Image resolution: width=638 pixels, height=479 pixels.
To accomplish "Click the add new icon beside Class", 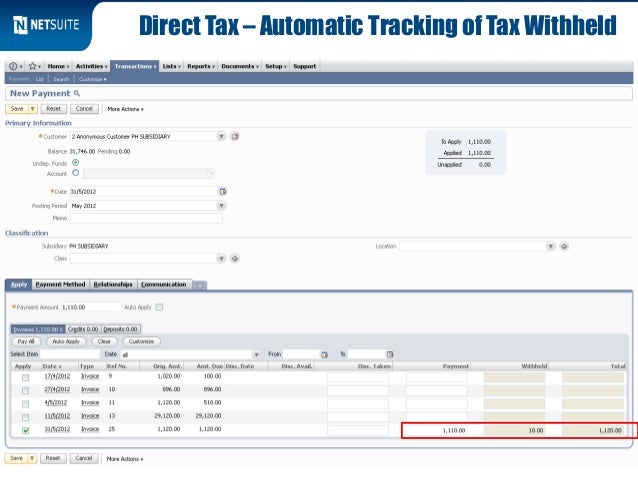I will click(235, 258).
